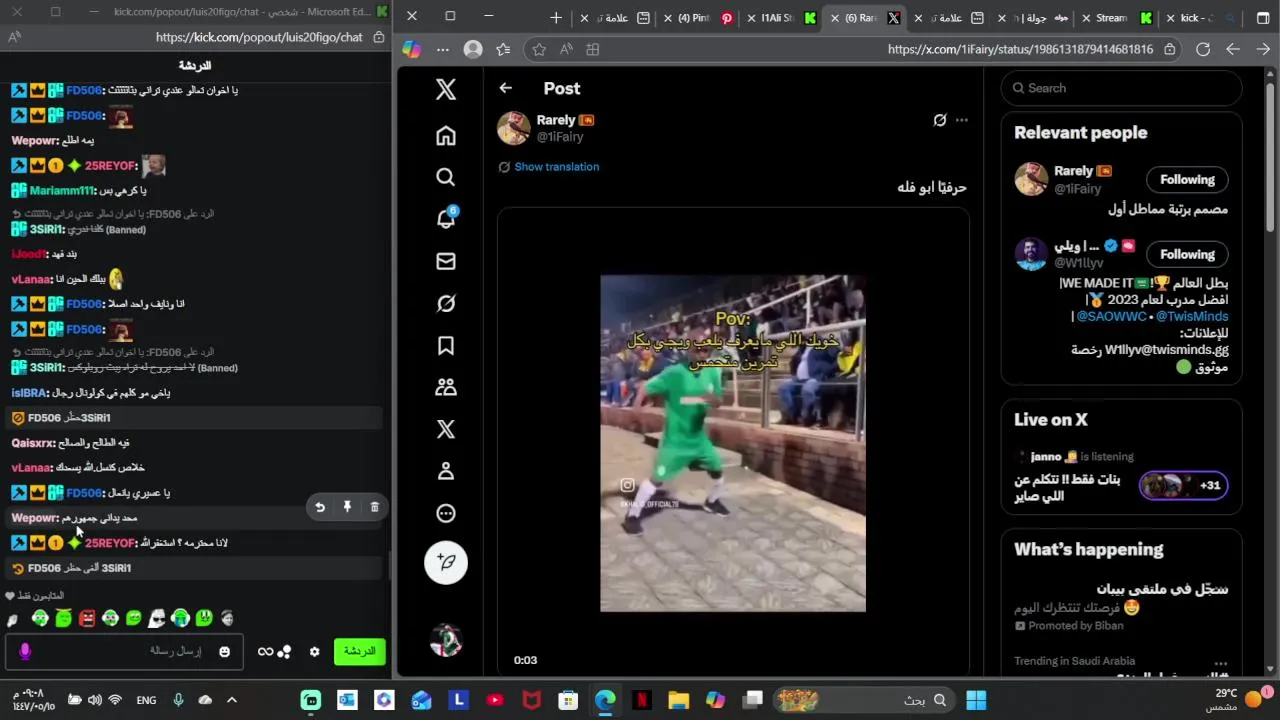Open account avatar at X sidebar bottom

pyautogui.click(x=446, y=640)
